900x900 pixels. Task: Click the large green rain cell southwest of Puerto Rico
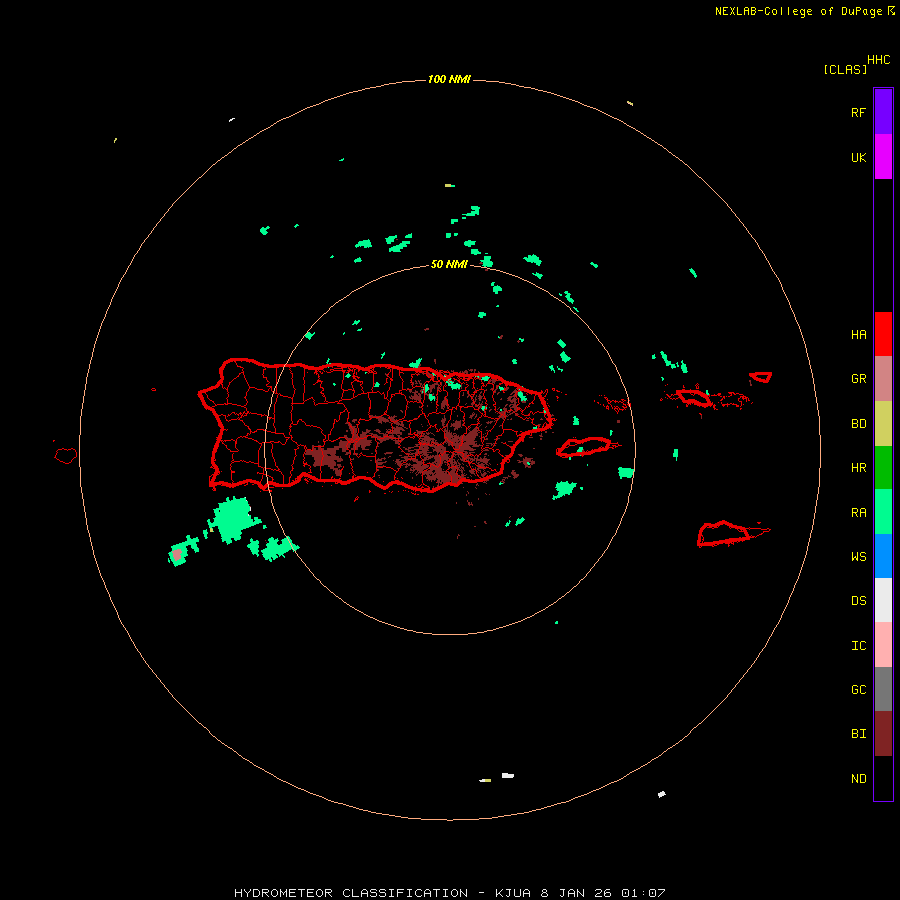point(232,518)
